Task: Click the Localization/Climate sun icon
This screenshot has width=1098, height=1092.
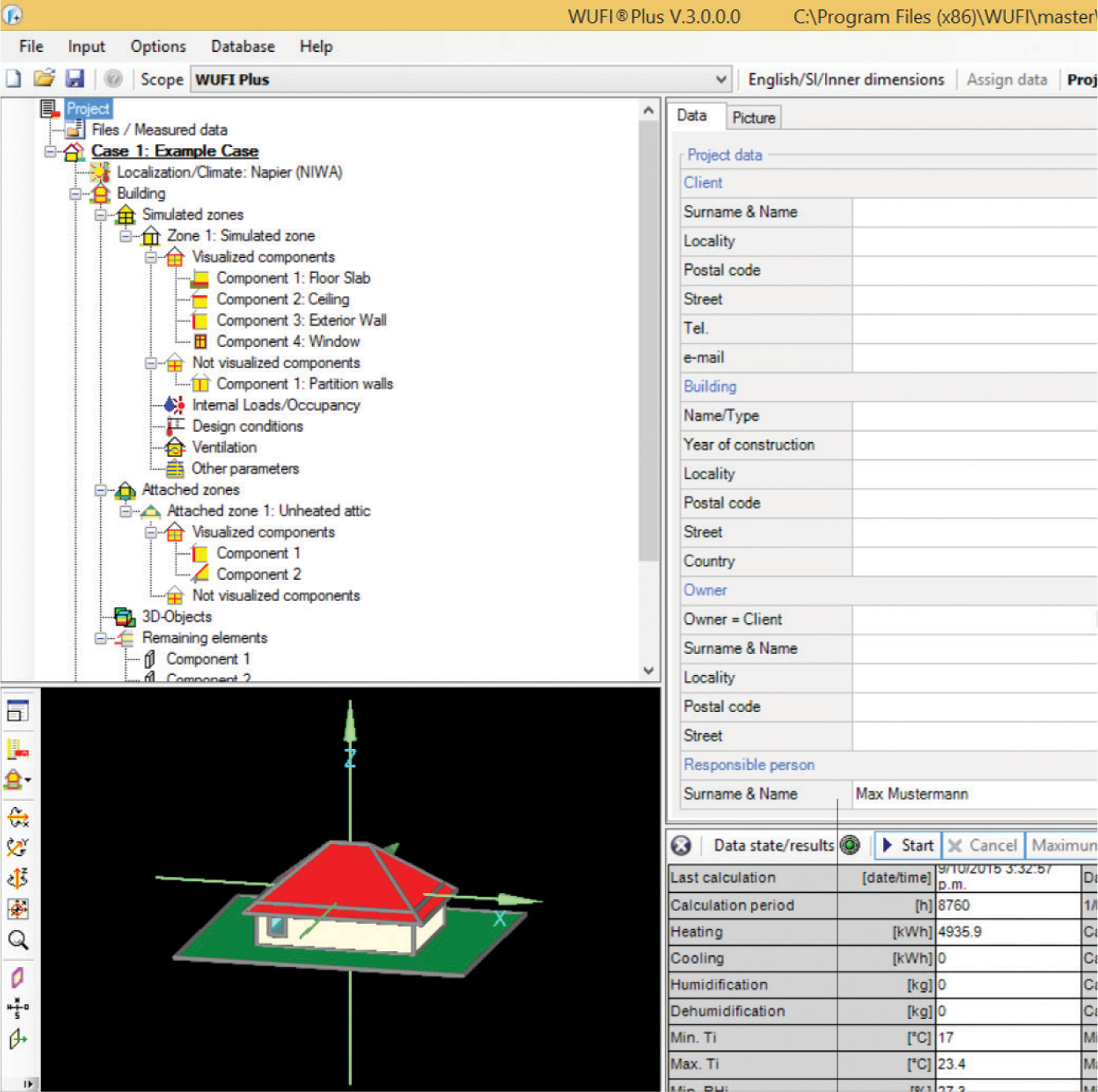Action: tap(99, 172)
